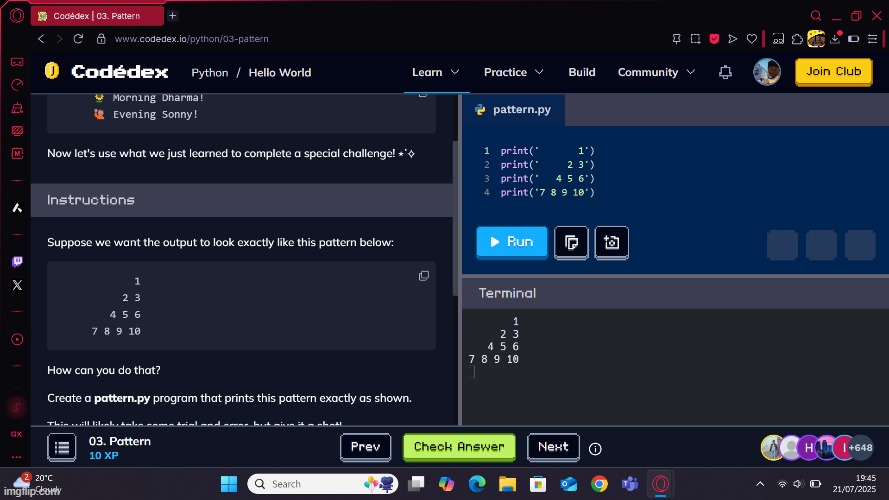
Task: Open the Windows Start menu
Action: 229,484
